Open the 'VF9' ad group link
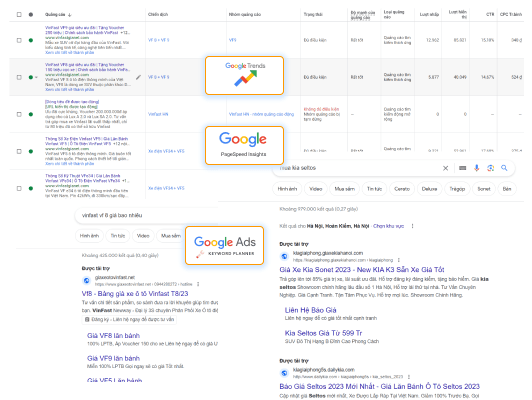This screenshot has height=400, width=532. coord(232,40)
